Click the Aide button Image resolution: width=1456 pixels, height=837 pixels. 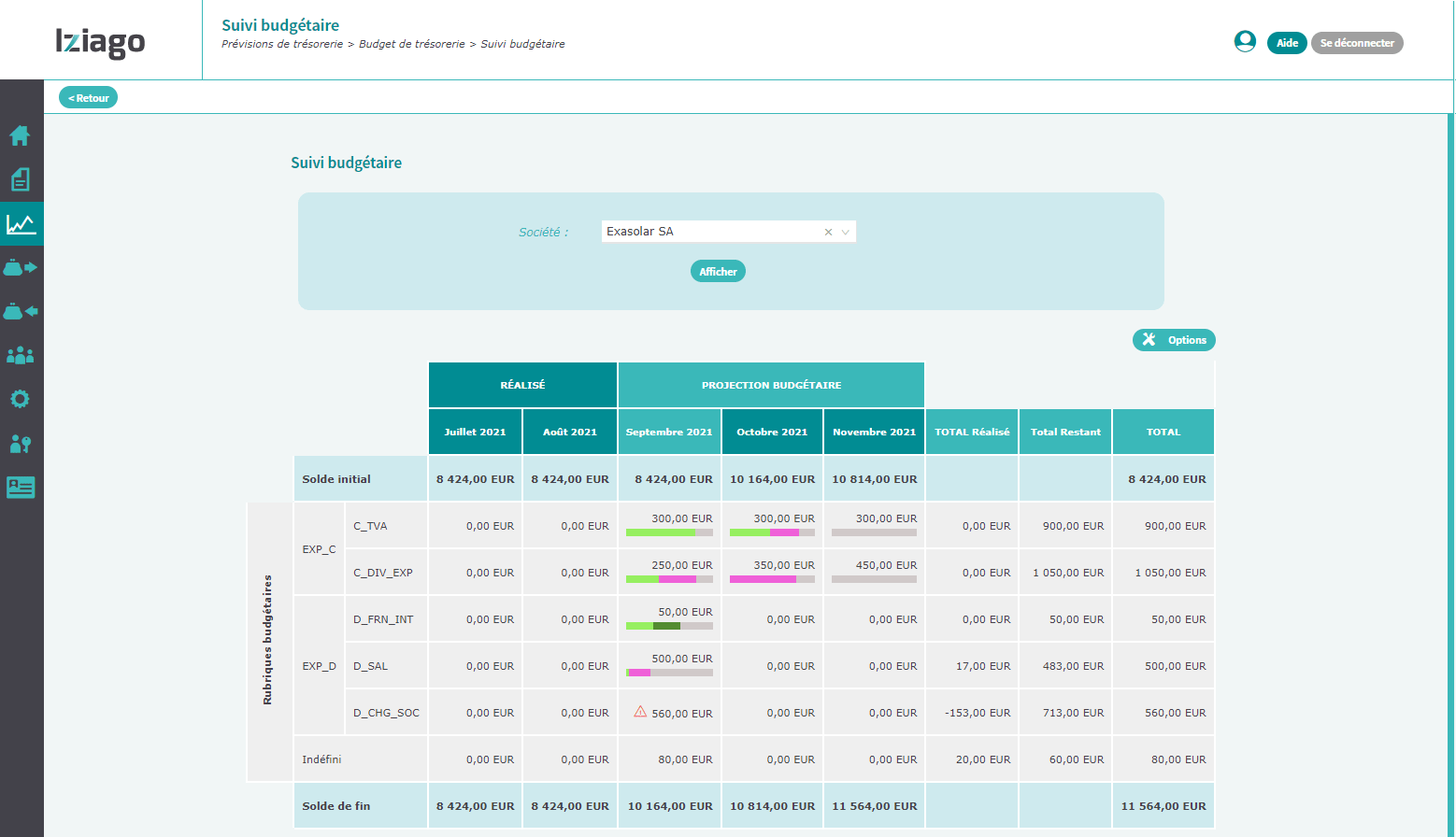click(x=1287, y=43)
